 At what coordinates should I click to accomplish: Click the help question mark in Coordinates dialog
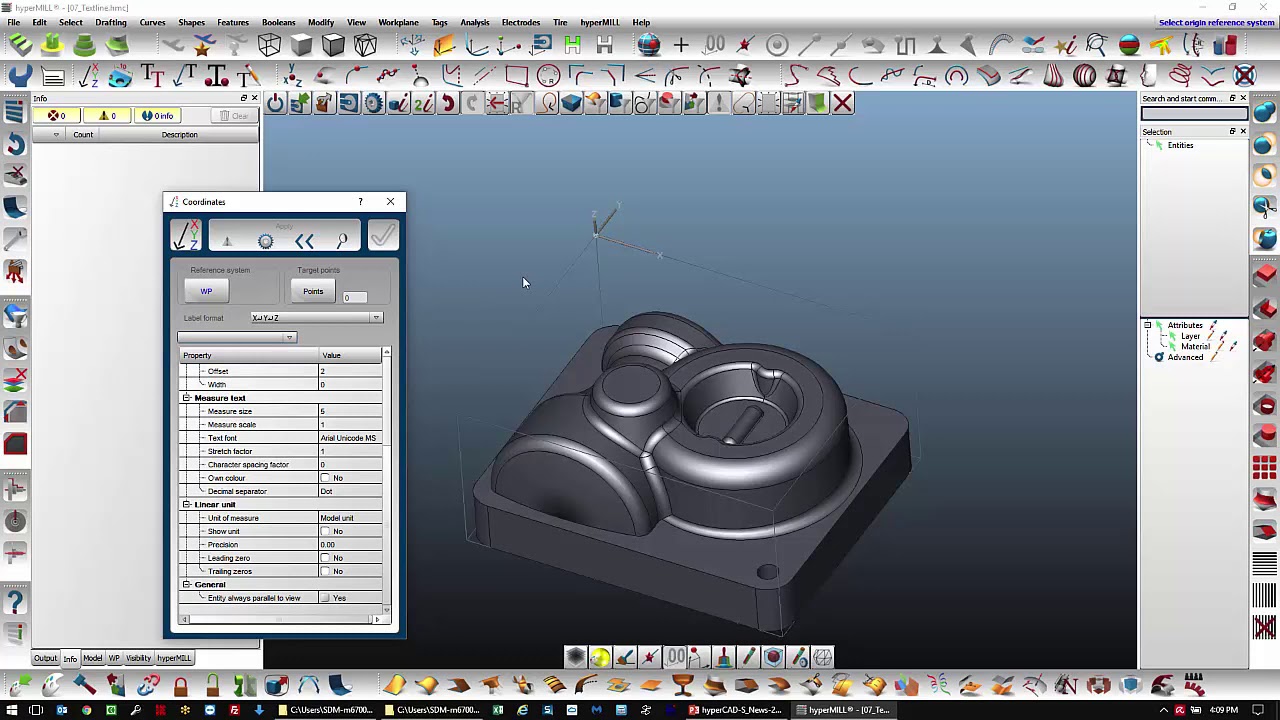(360, 202)
